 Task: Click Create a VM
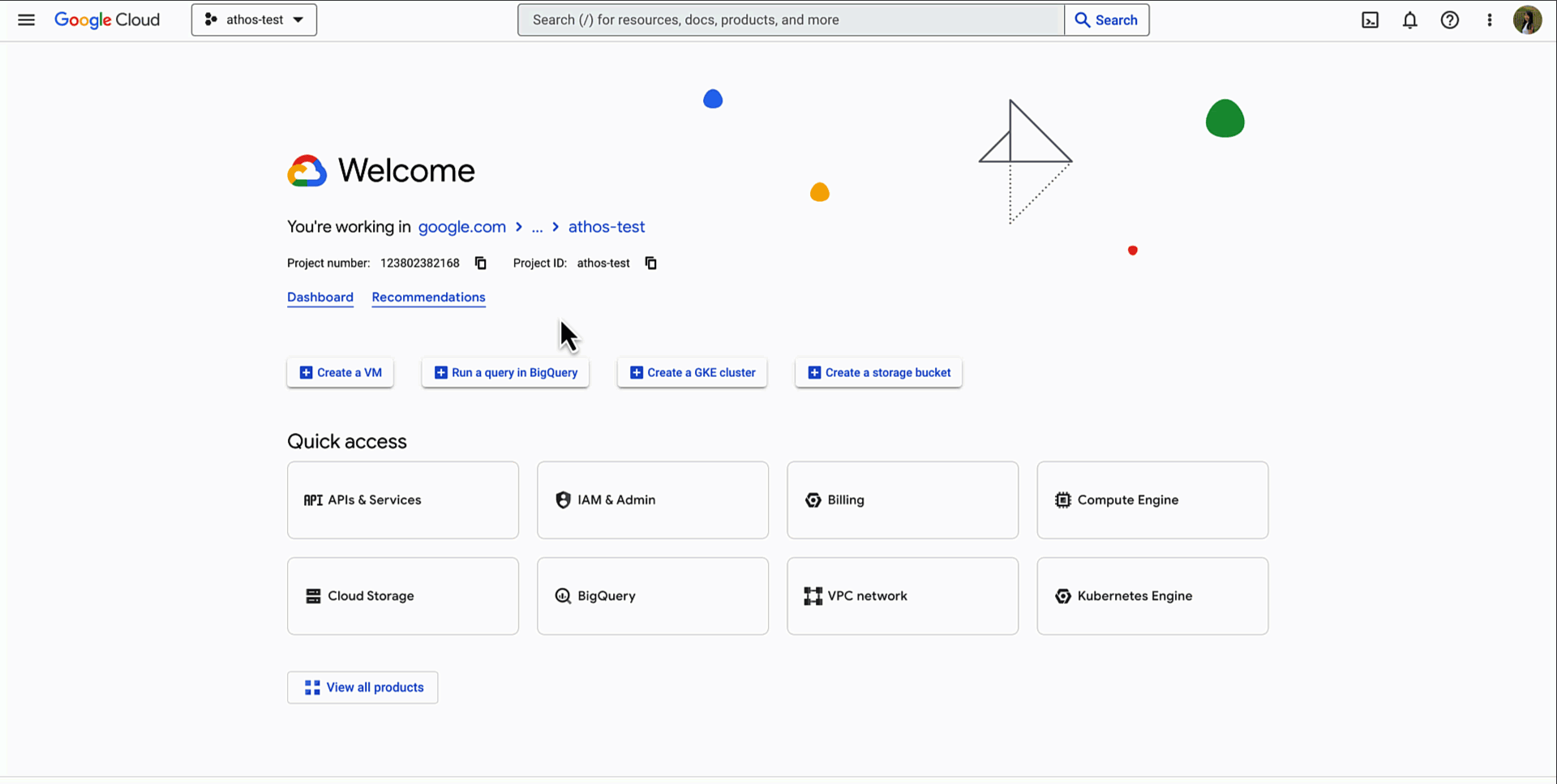(341, 373)
